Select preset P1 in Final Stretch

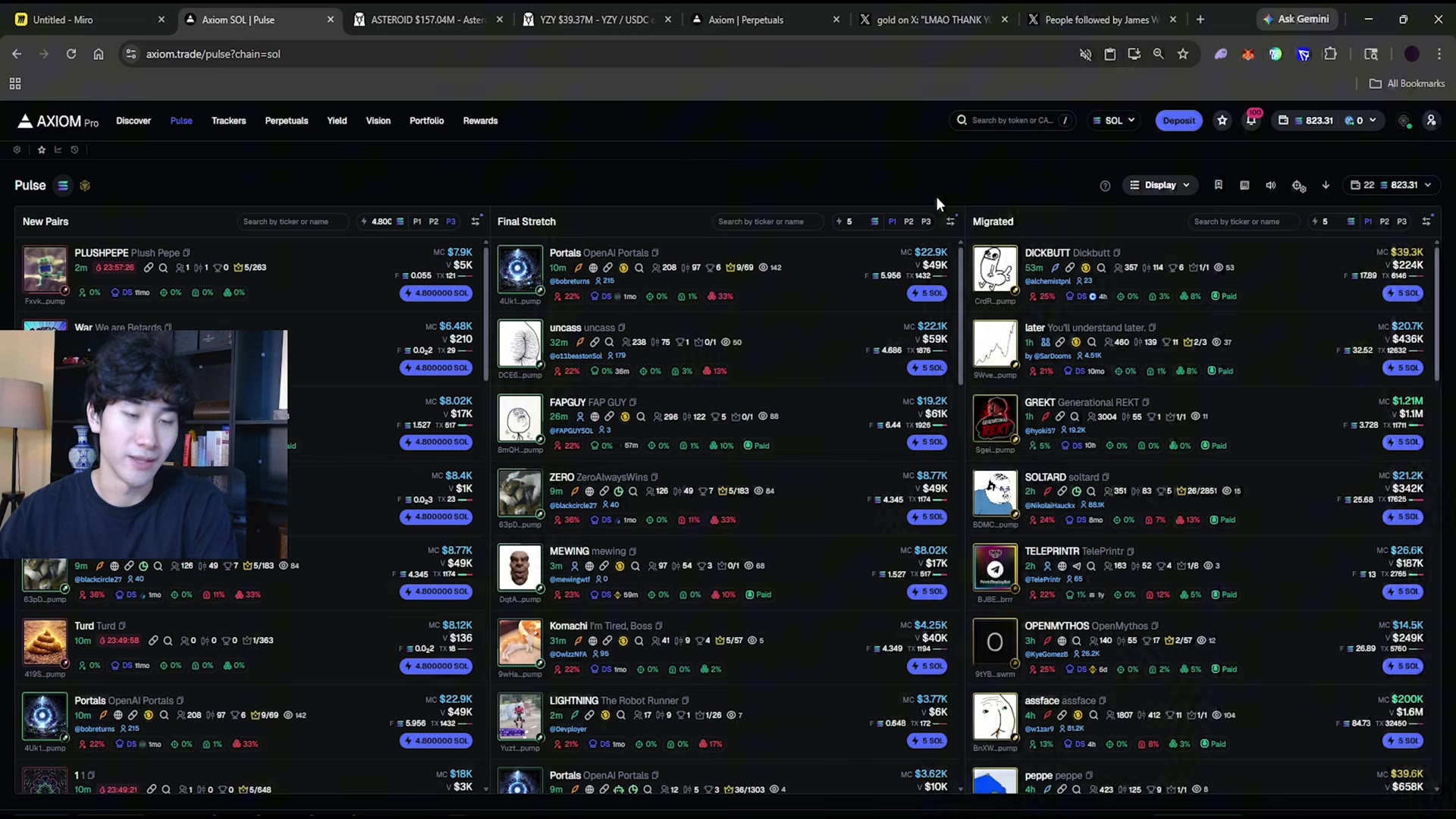[892, 221]
